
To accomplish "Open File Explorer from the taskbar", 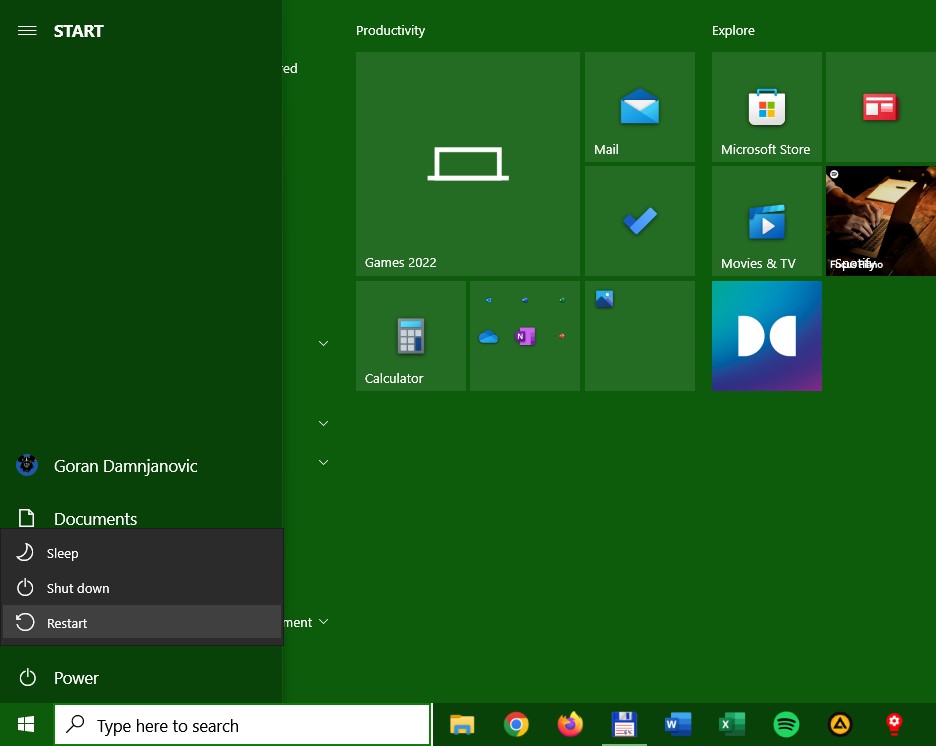I will click(462, 725).
